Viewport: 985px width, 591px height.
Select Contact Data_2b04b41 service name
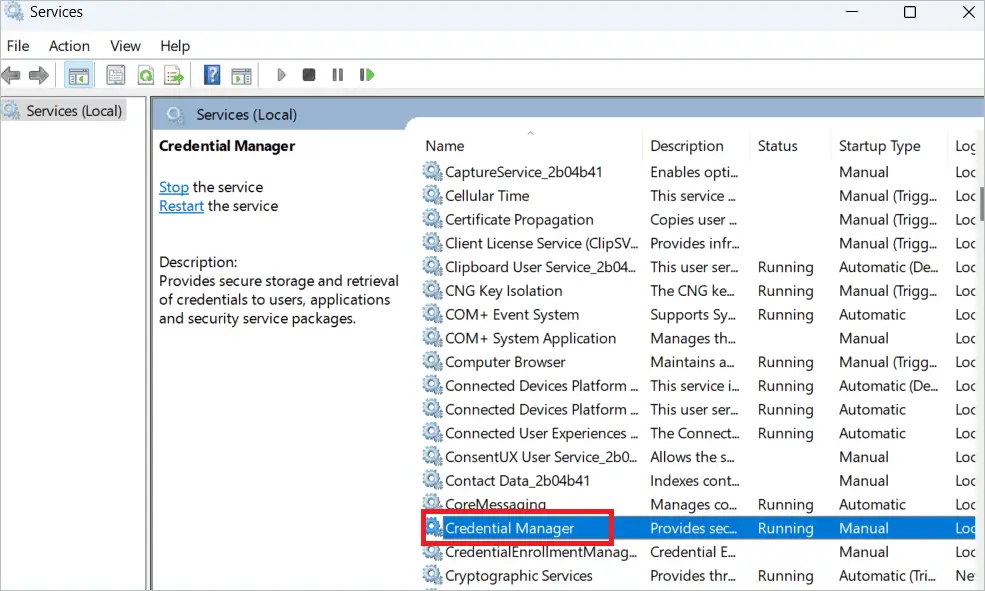[517, 481]
